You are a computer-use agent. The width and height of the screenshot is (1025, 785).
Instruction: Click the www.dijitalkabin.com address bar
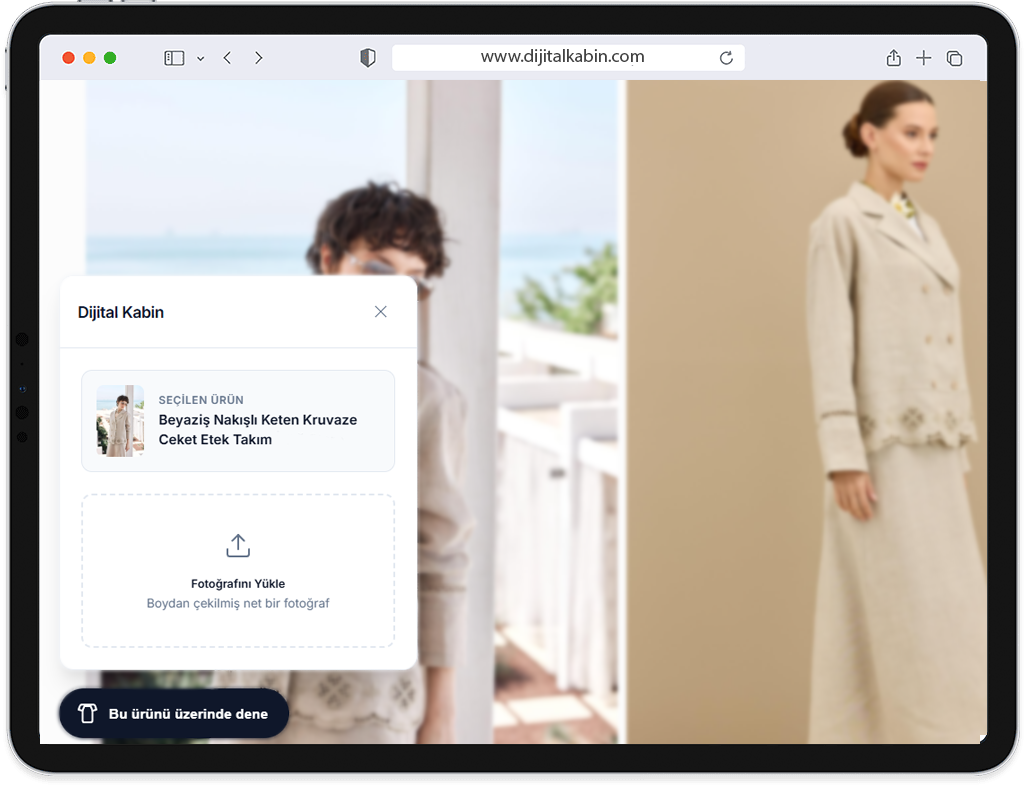click(562, 57)
